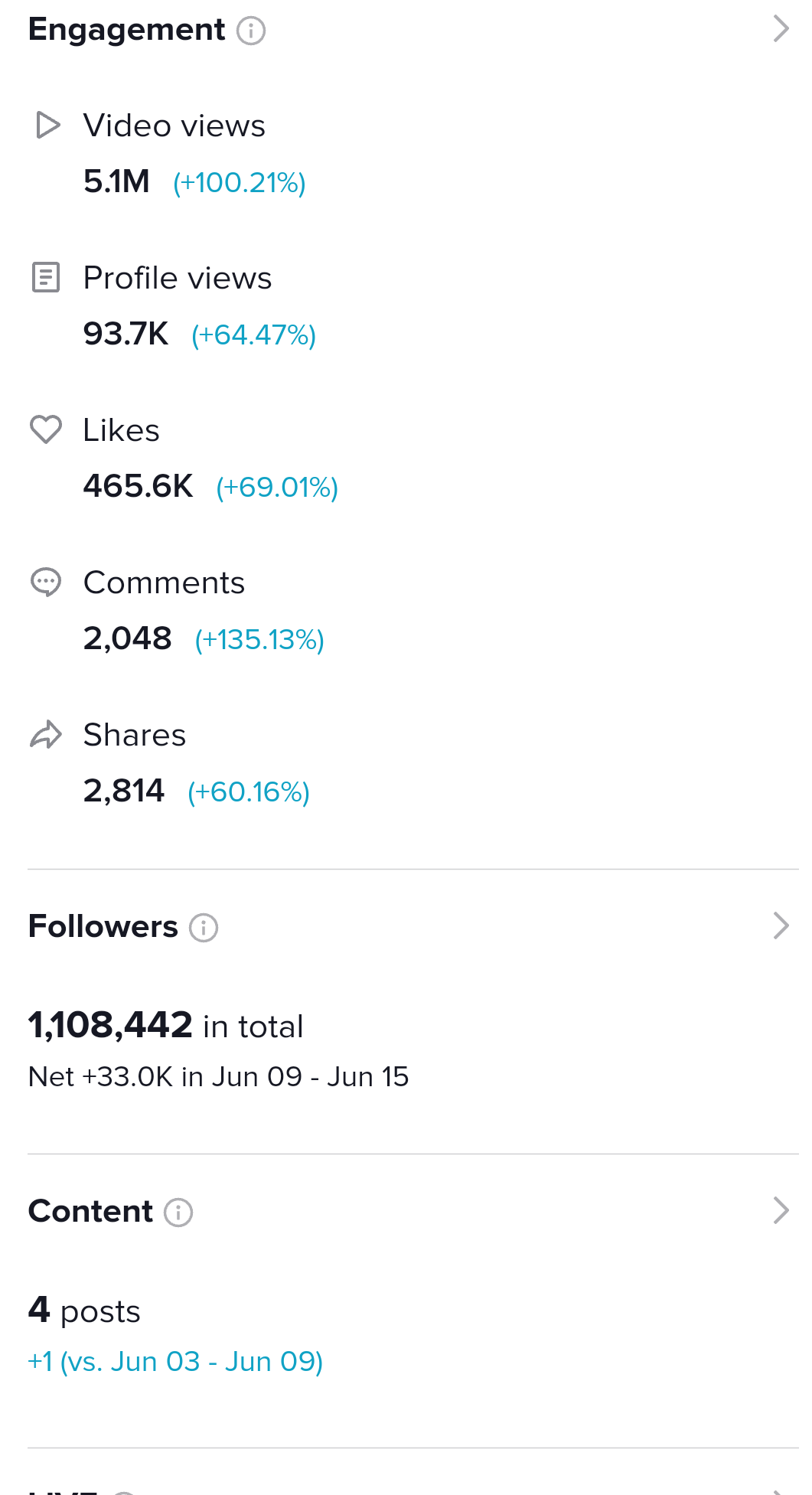Tap the Shares arrow icon
Viewport: 812px width, 1495px height.
point(46,734)
